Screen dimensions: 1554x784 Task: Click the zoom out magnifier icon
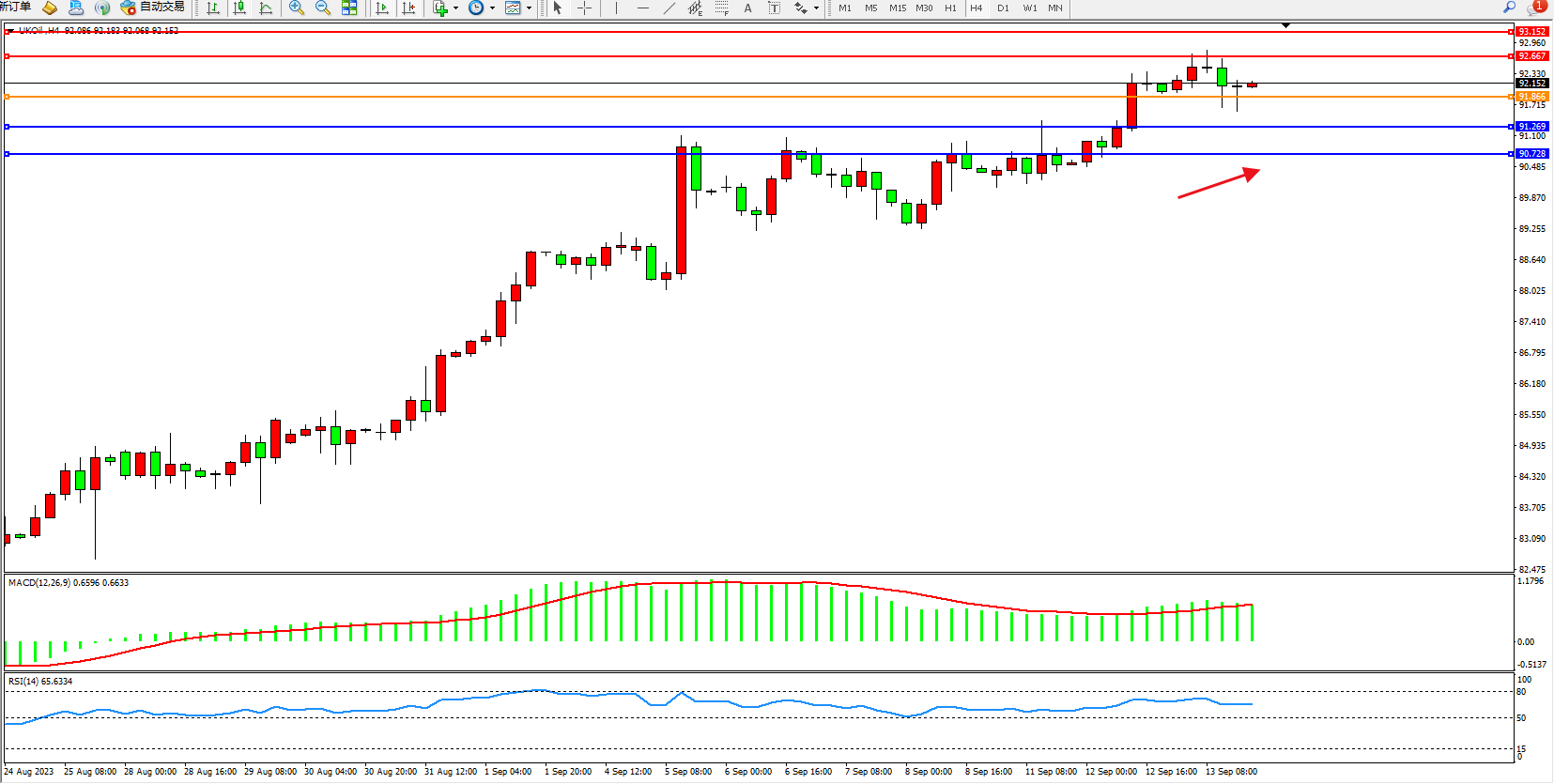(x=323, y=8)
